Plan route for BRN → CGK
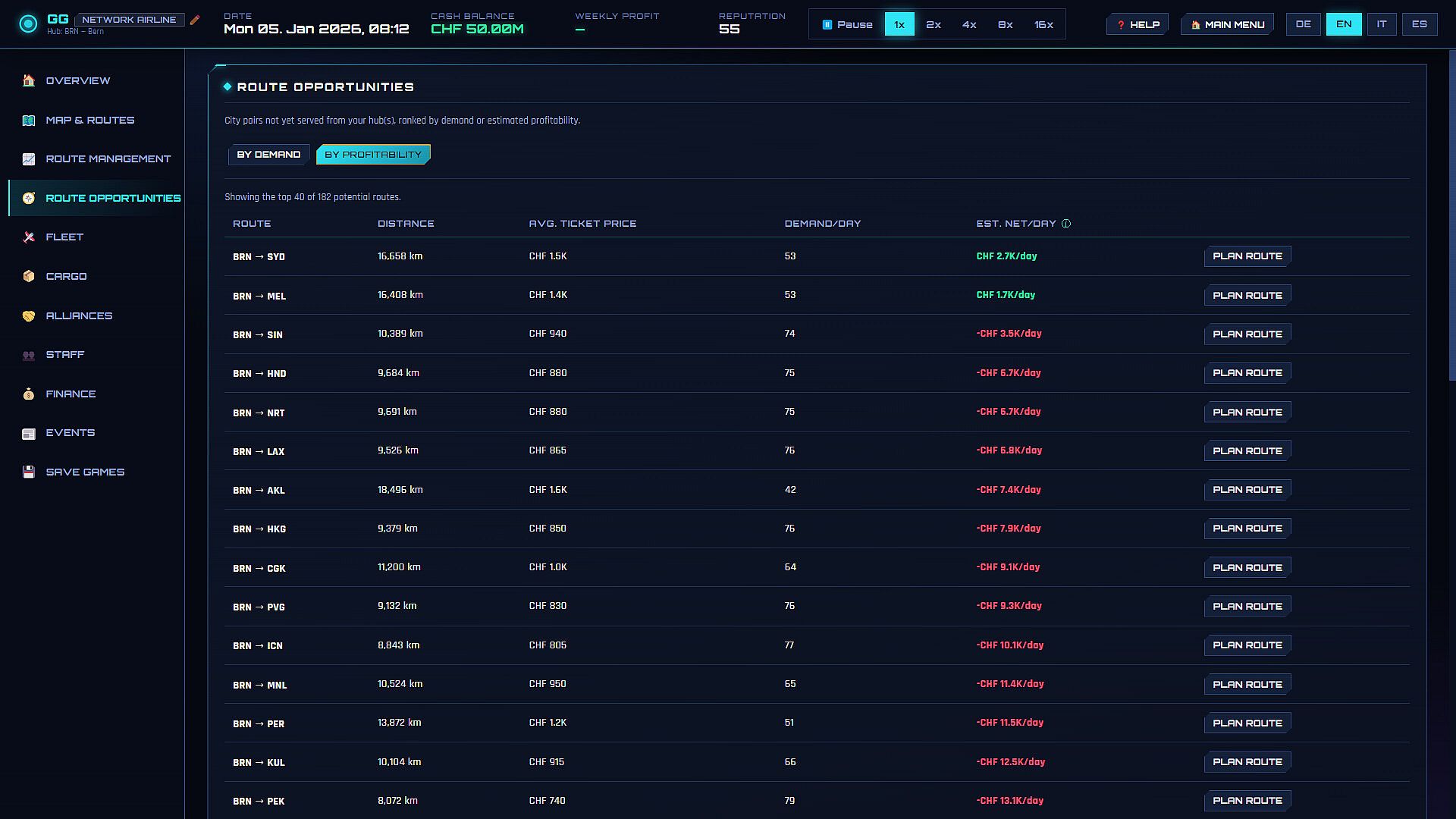Image resolution: width=1456 pixels, height=819 pixels. pos(1247,567)
